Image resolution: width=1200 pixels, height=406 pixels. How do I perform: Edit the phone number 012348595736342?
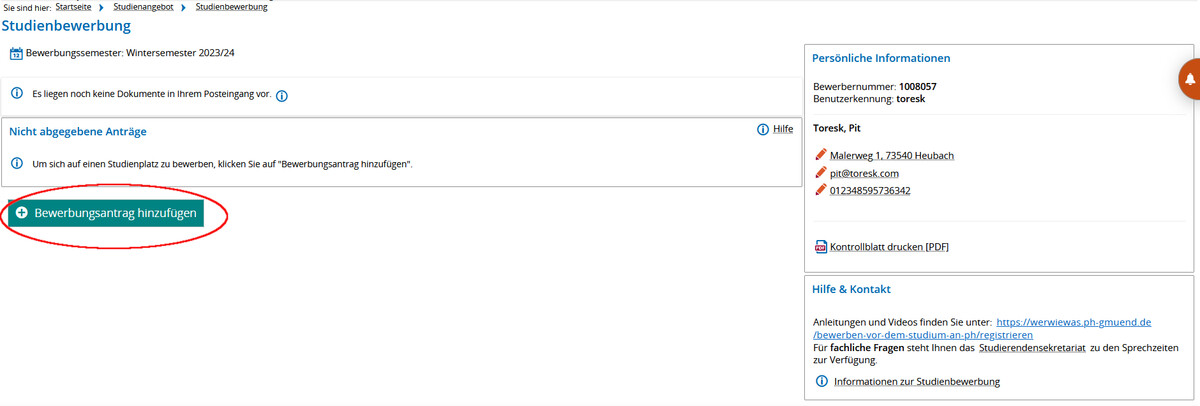coord(870,191)
